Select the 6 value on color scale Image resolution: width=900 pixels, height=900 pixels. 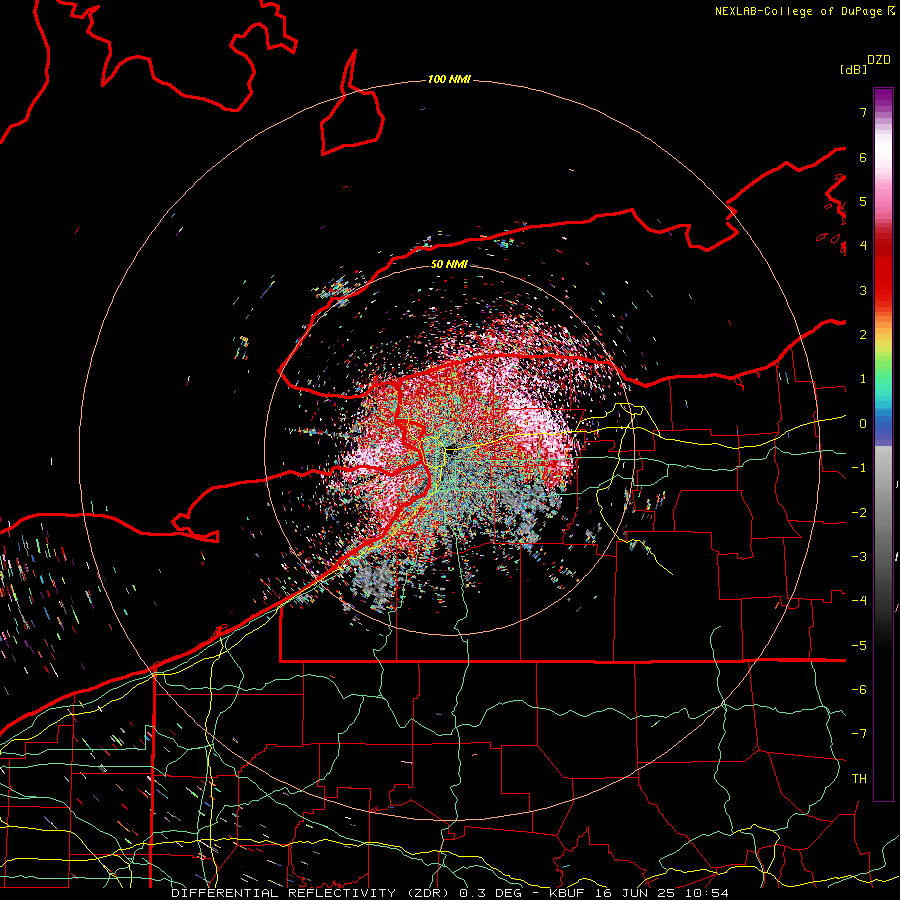click(863, 157)
